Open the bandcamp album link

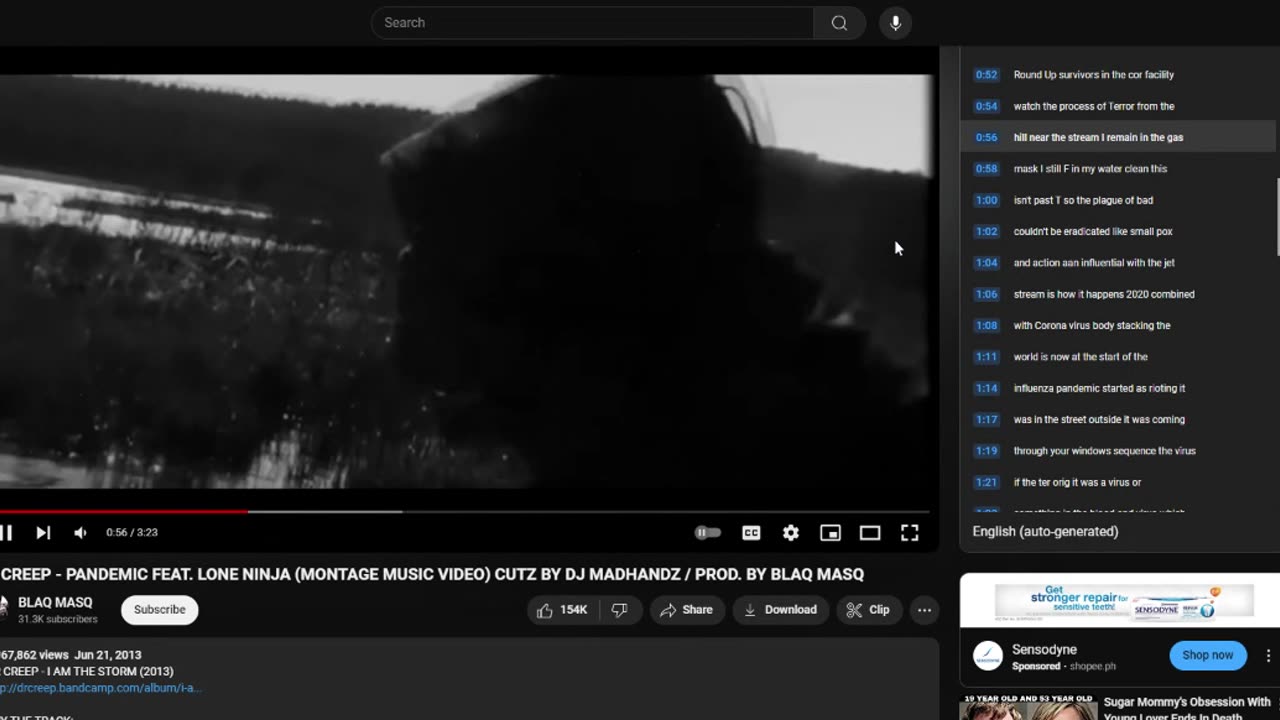(x=100, y=688)
